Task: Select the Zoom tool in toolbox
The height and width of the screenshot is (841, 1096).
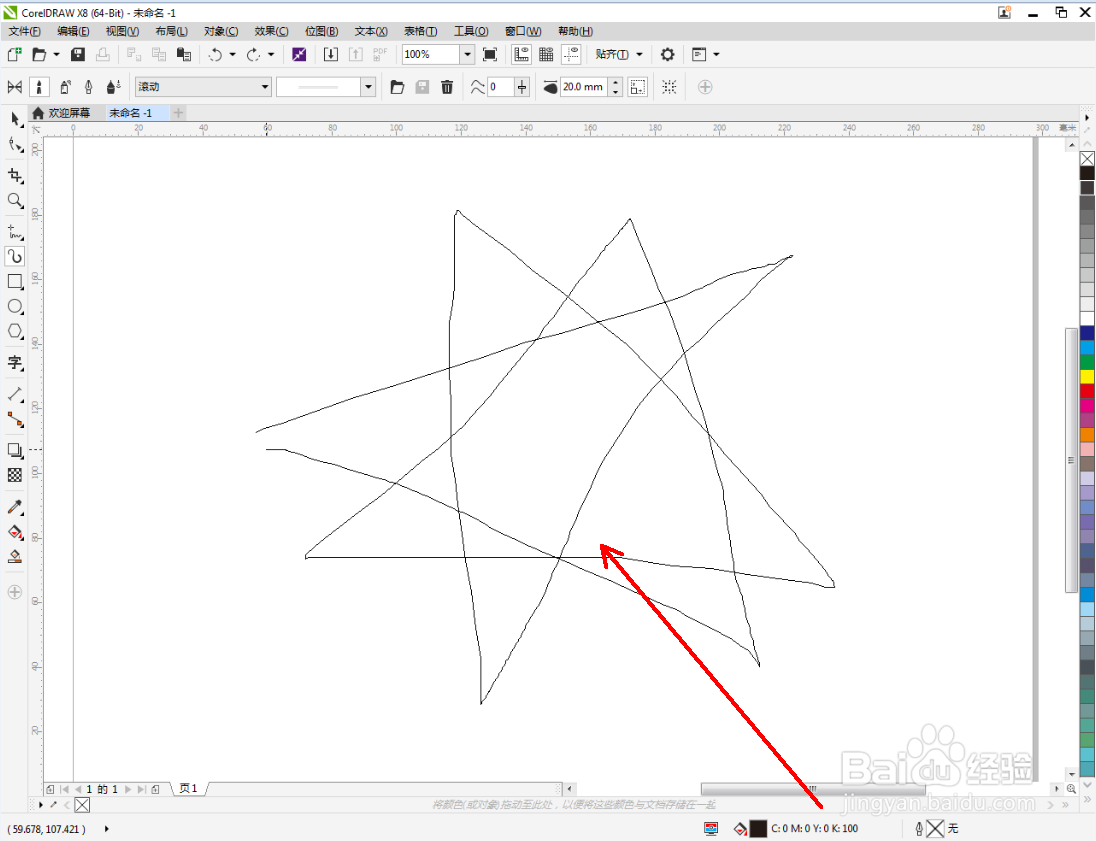Action: coord(15,201)
